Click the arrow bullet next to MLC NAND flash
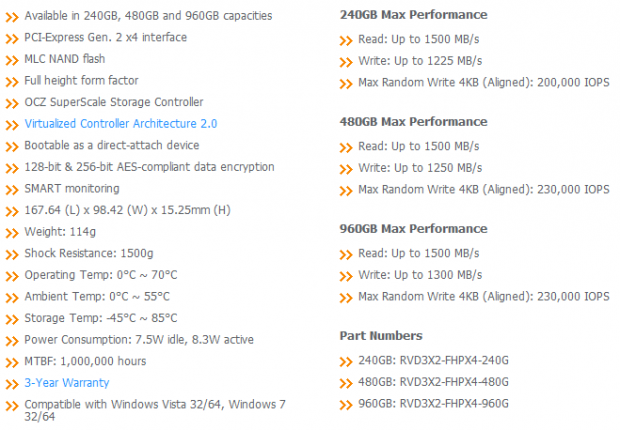 12,61
